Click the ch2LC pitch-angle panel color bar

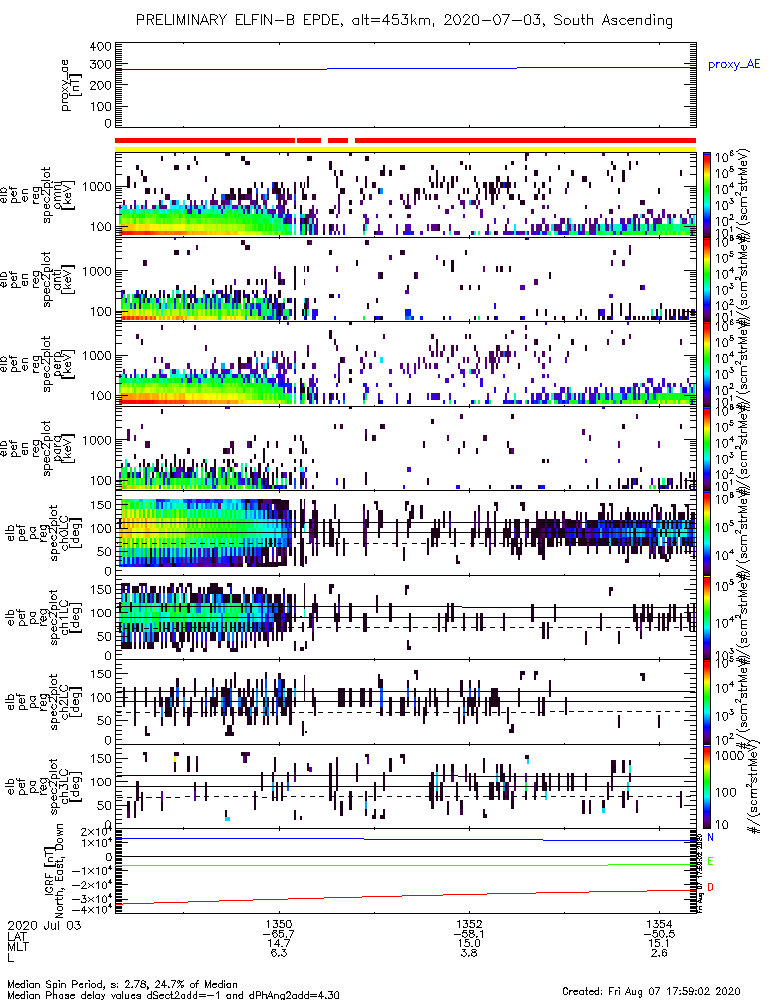tap(705, 702)
